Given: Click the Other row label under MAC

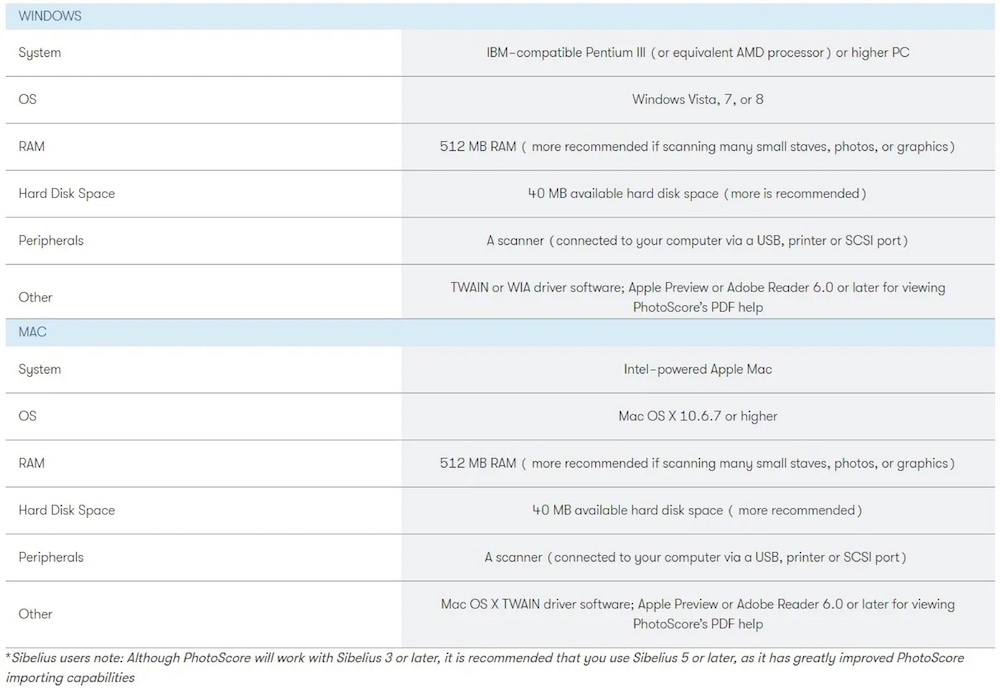Looking at the screenshot, I should coord(36,614).
